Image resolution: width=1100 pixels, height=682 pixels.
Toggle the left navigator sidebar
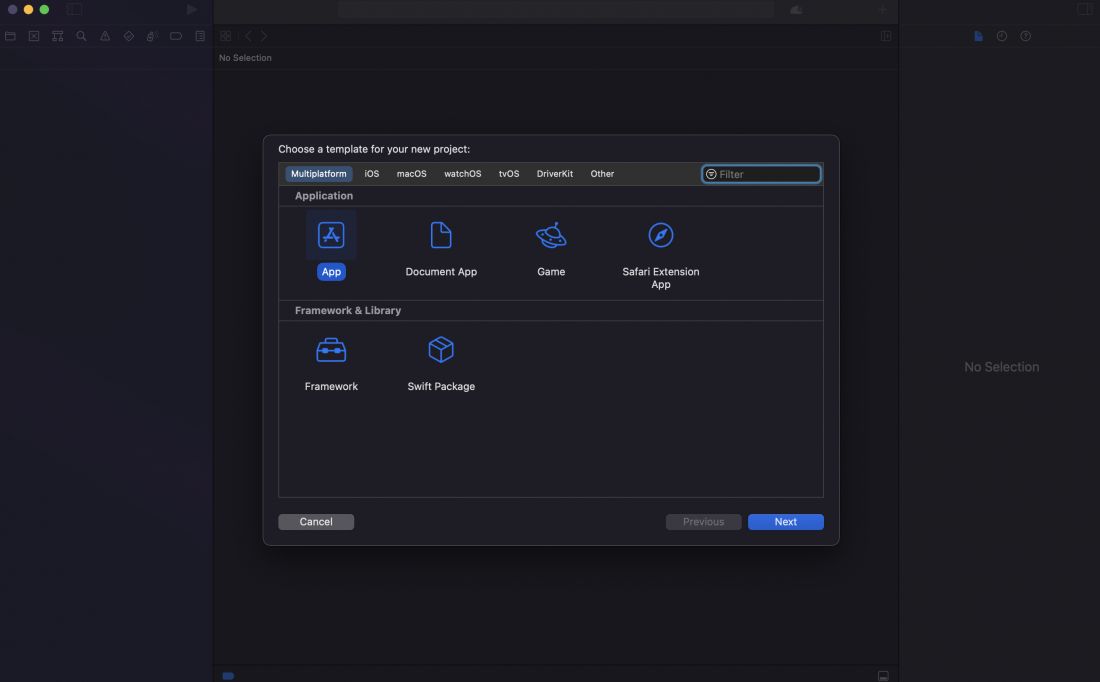click(x=74, y=9)
